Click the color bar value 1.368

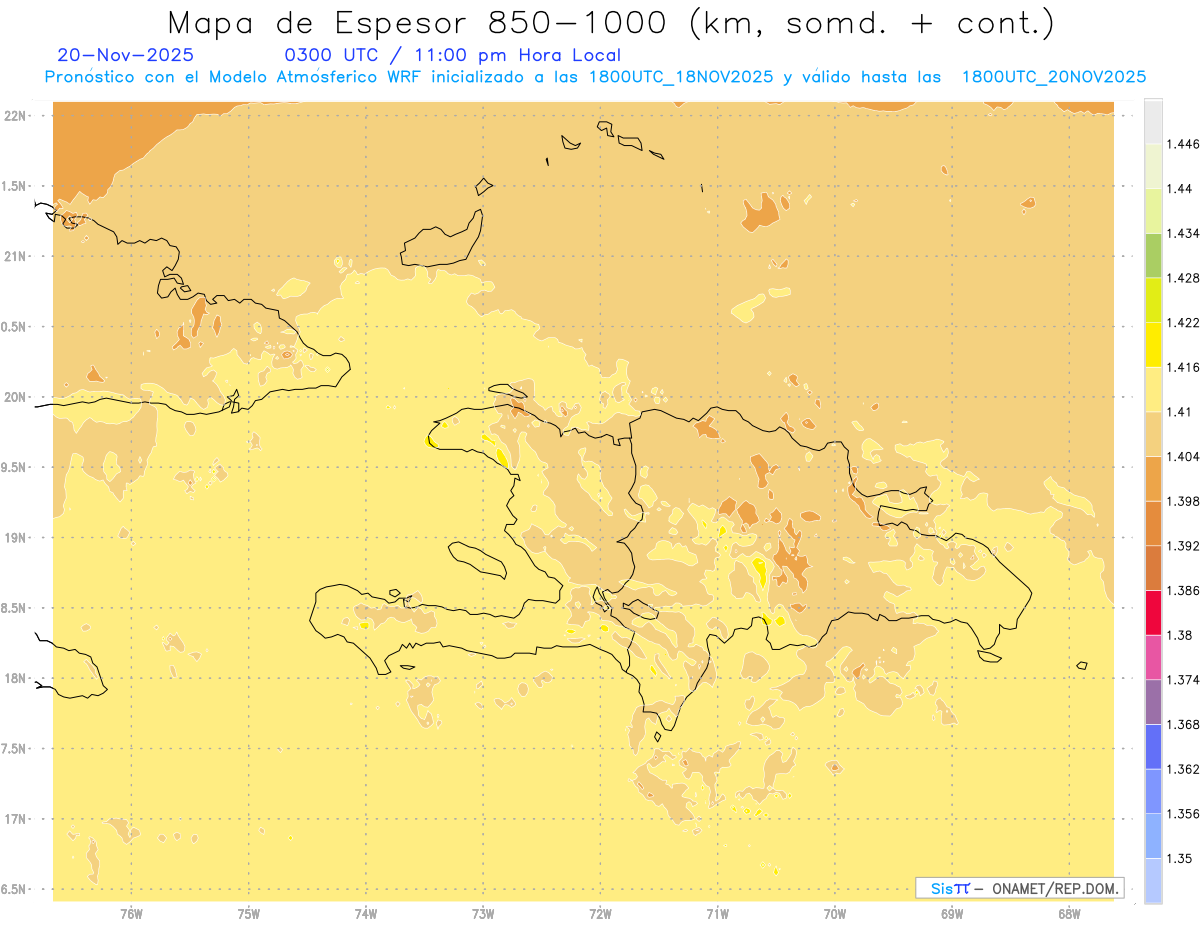pos(1185,724)
